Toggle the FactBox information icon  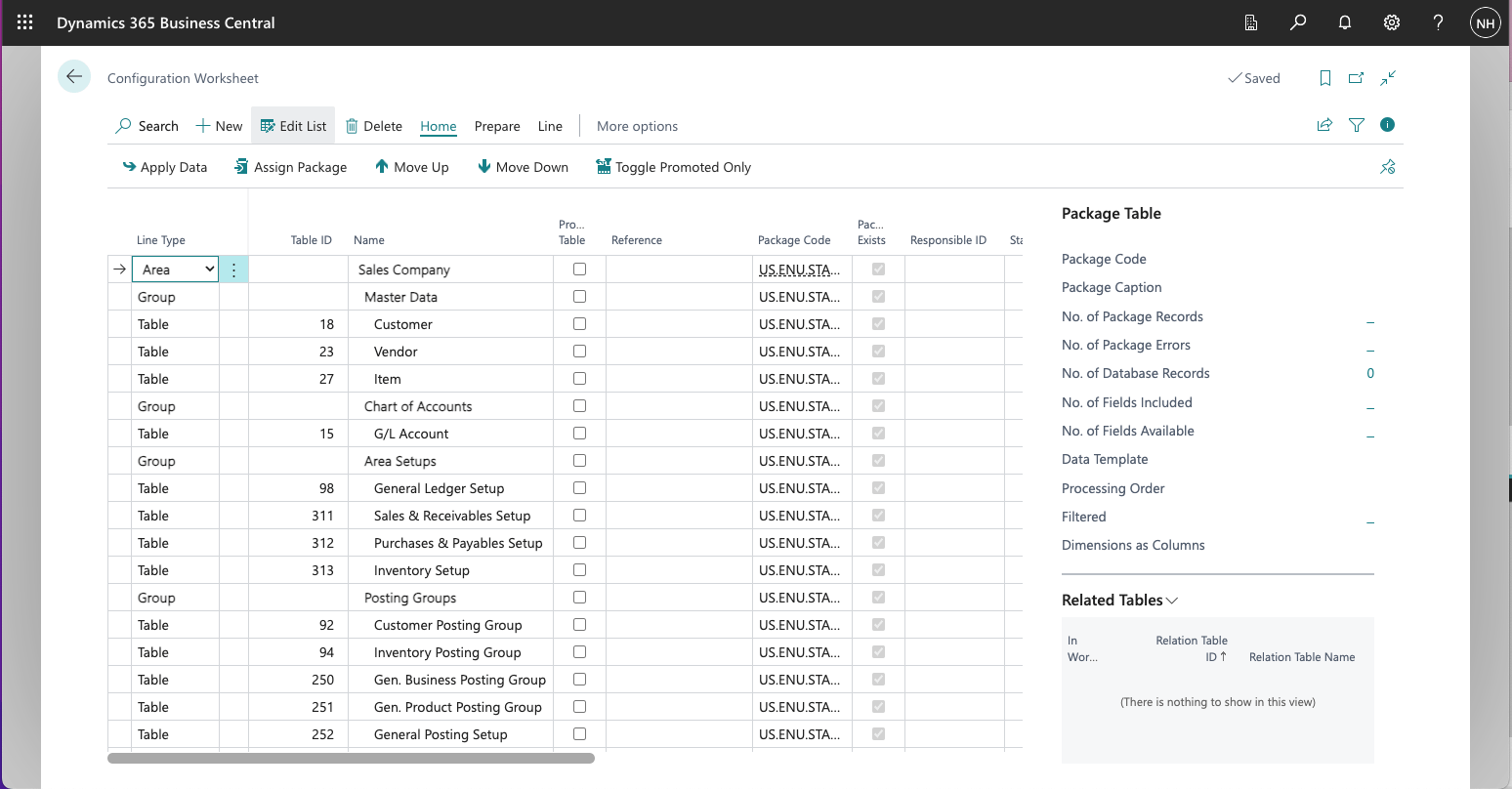point(1387,125)
